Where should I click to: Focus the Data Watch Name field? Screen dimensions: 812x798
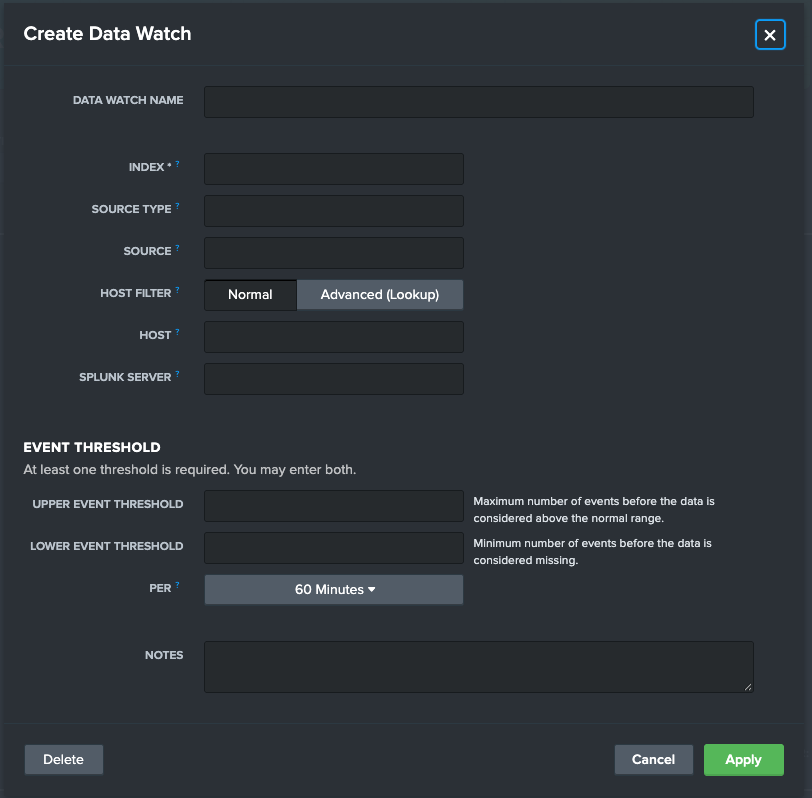(478, 102)
